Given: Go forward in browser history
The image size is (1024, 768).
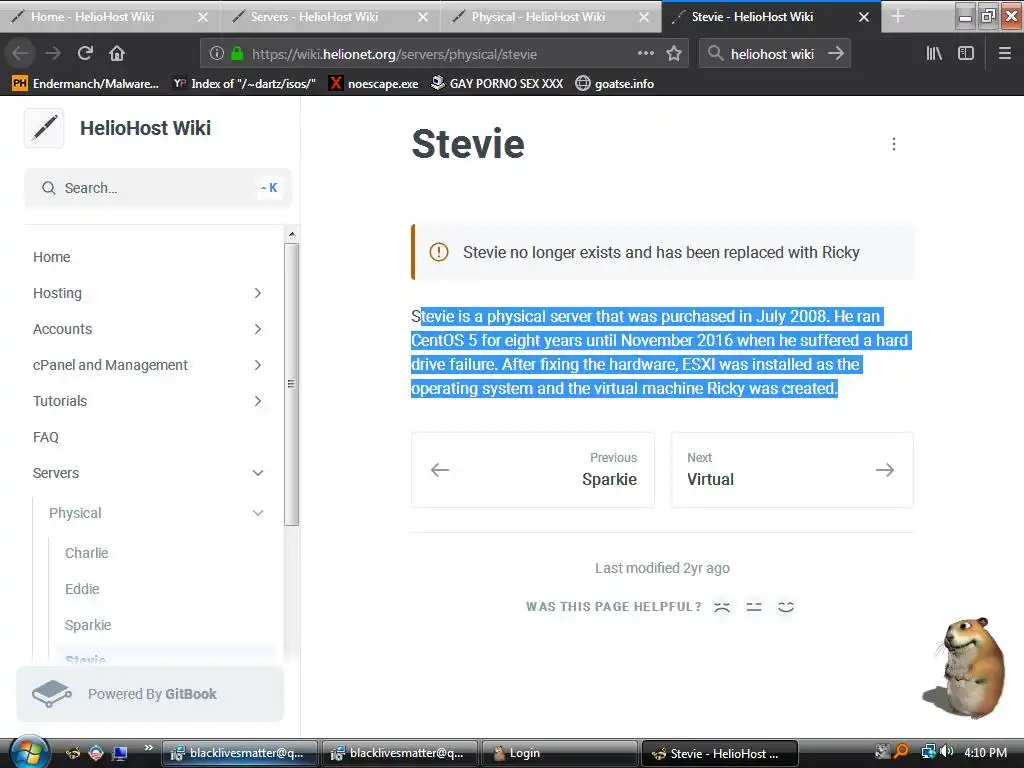Looking at the screenshot, I should click(53, 54).
